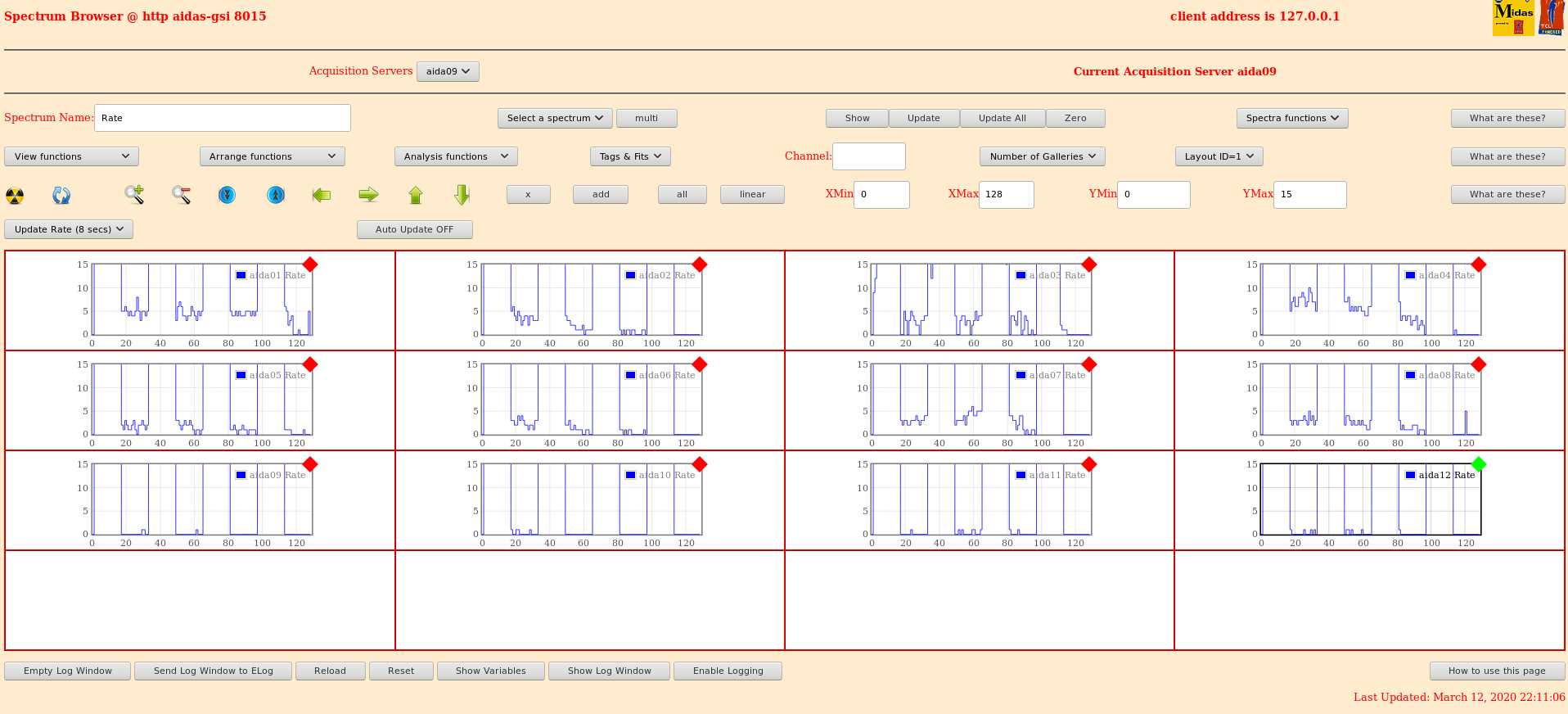Expand the Number of Galleries dropdown
This screenshot has width=1568, height=714.
[1042, 156]
